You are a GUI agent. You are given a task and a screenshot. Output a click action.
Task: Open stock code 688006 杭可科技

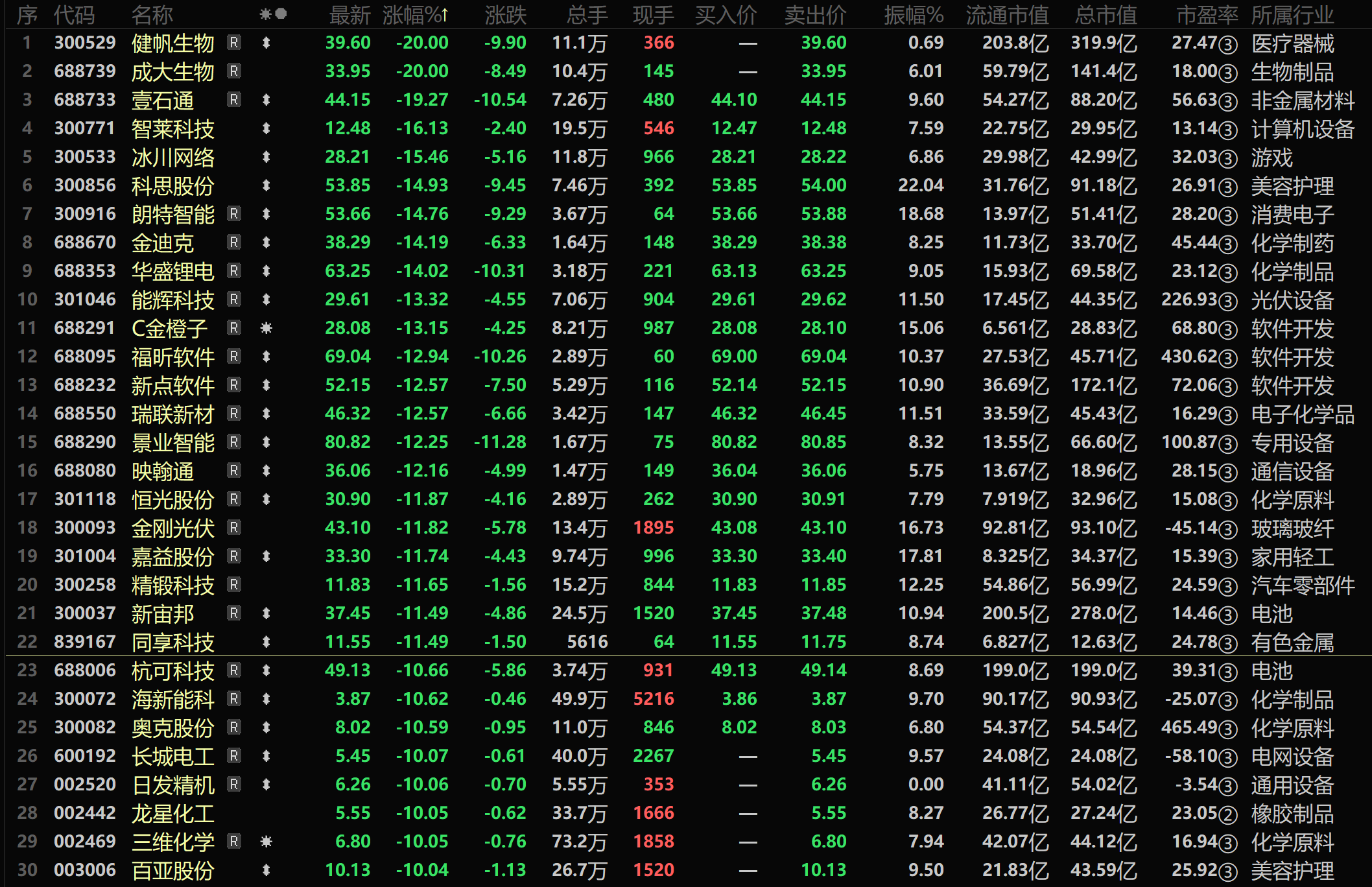click(x=85, y=670)
